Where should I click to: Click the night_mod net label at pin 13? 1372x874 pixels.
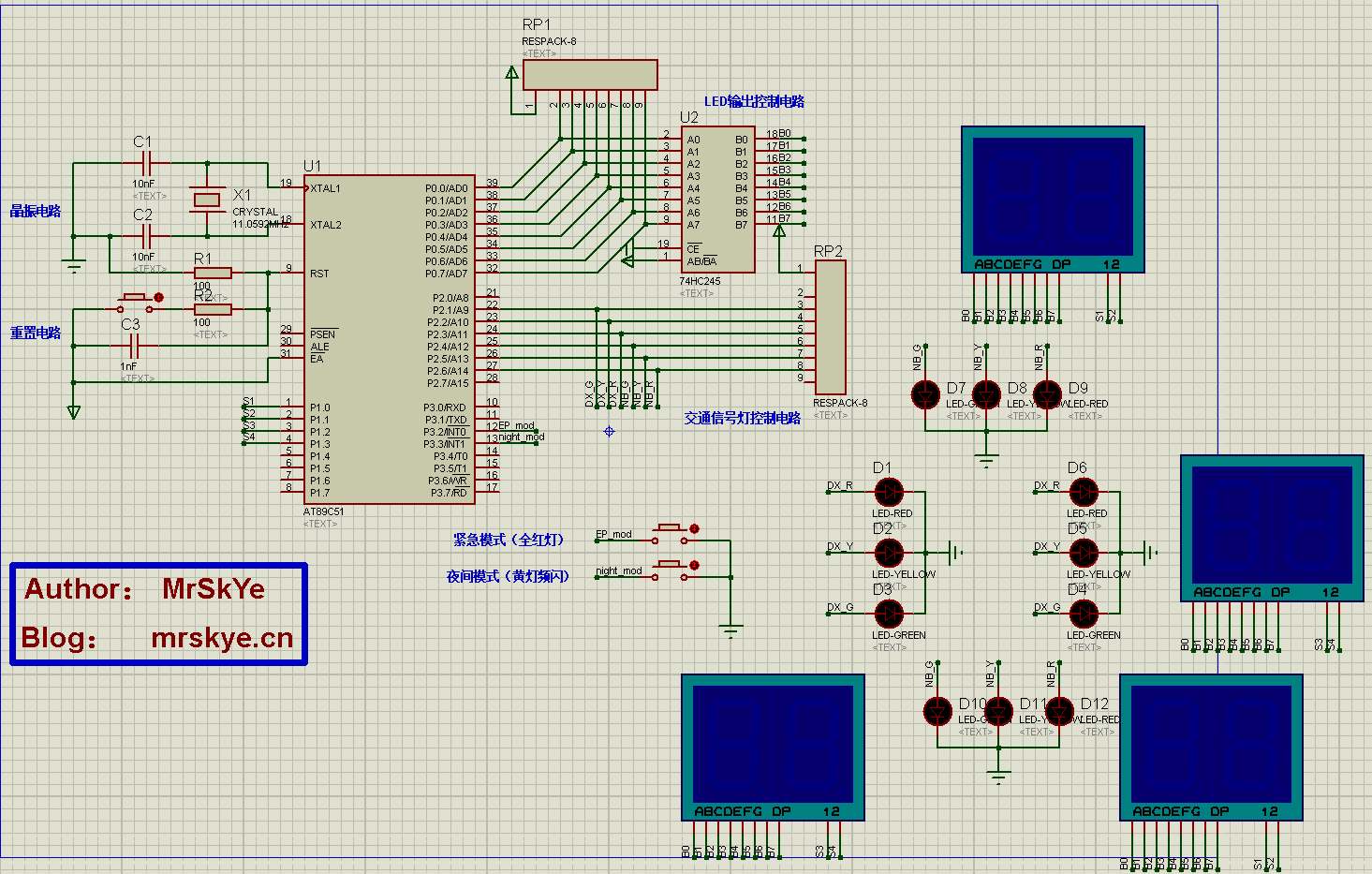[521, 437]
